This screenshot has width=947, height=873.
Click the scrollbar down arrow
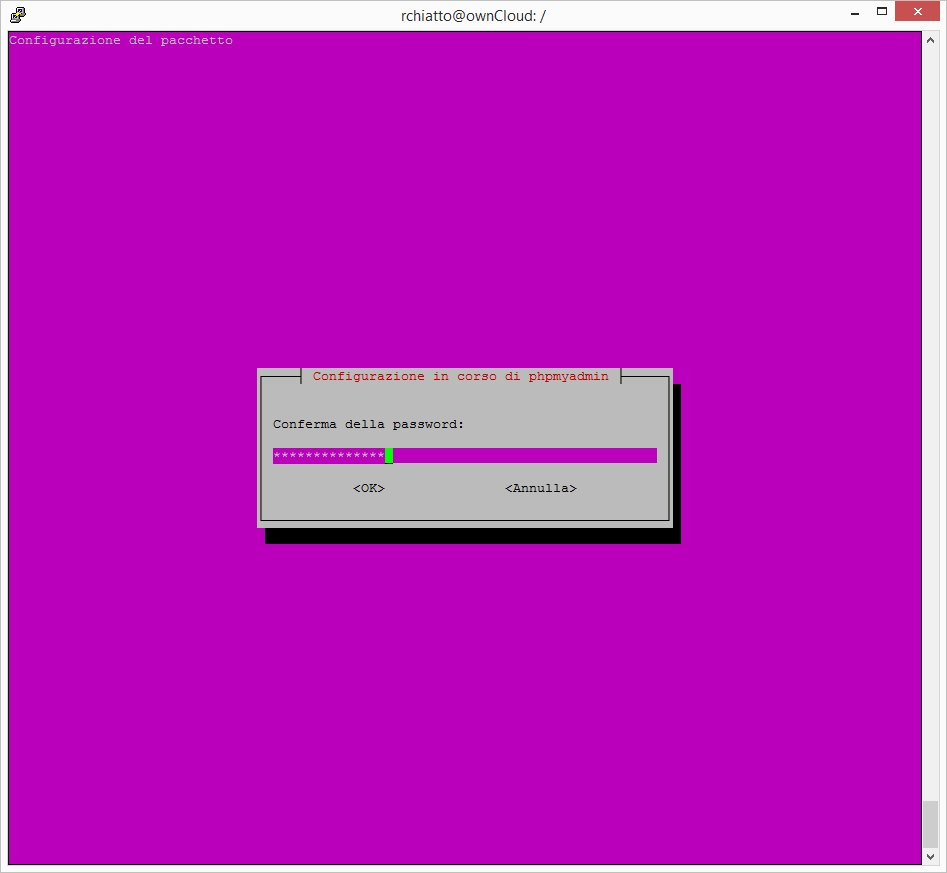click(x=930, y=856)
